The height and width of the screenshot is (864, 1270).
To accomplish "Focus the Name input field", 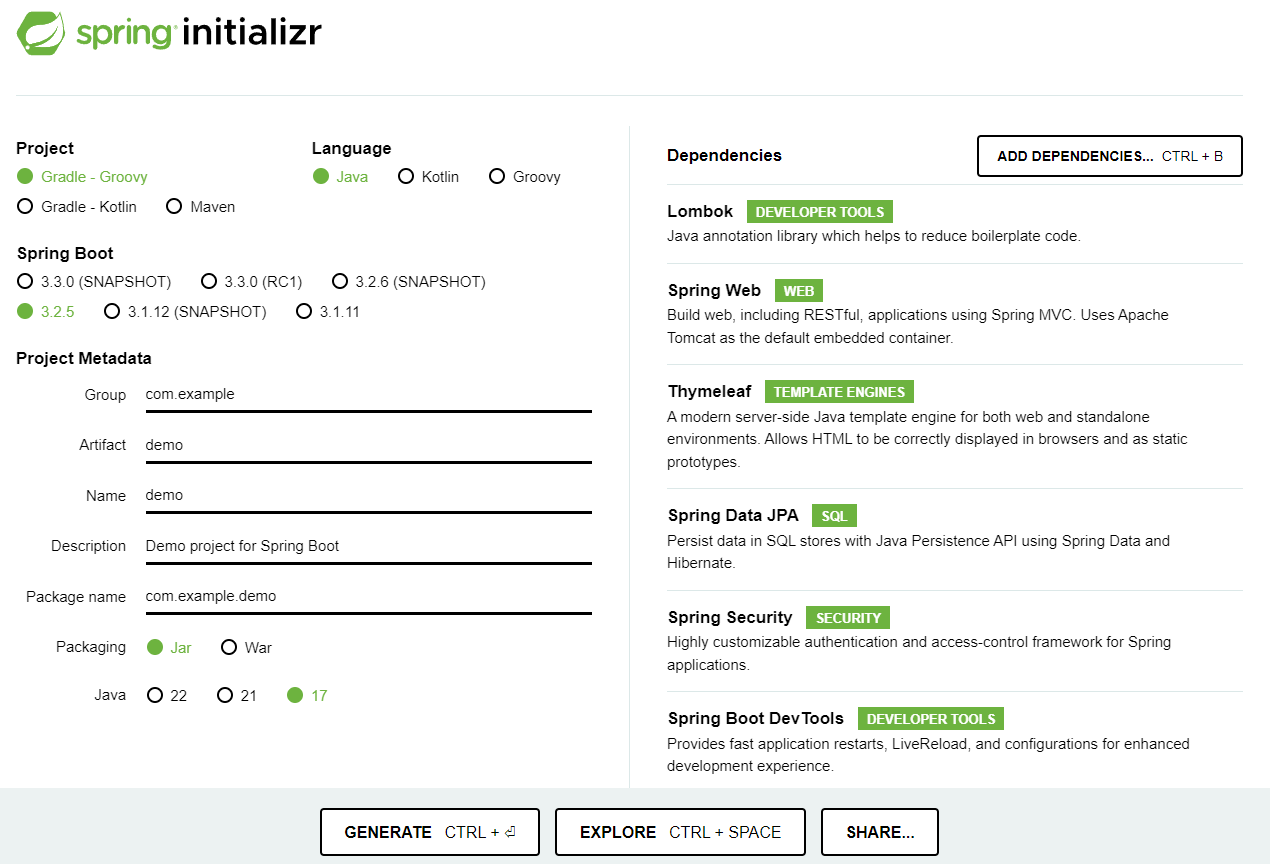I will point(368,496).
